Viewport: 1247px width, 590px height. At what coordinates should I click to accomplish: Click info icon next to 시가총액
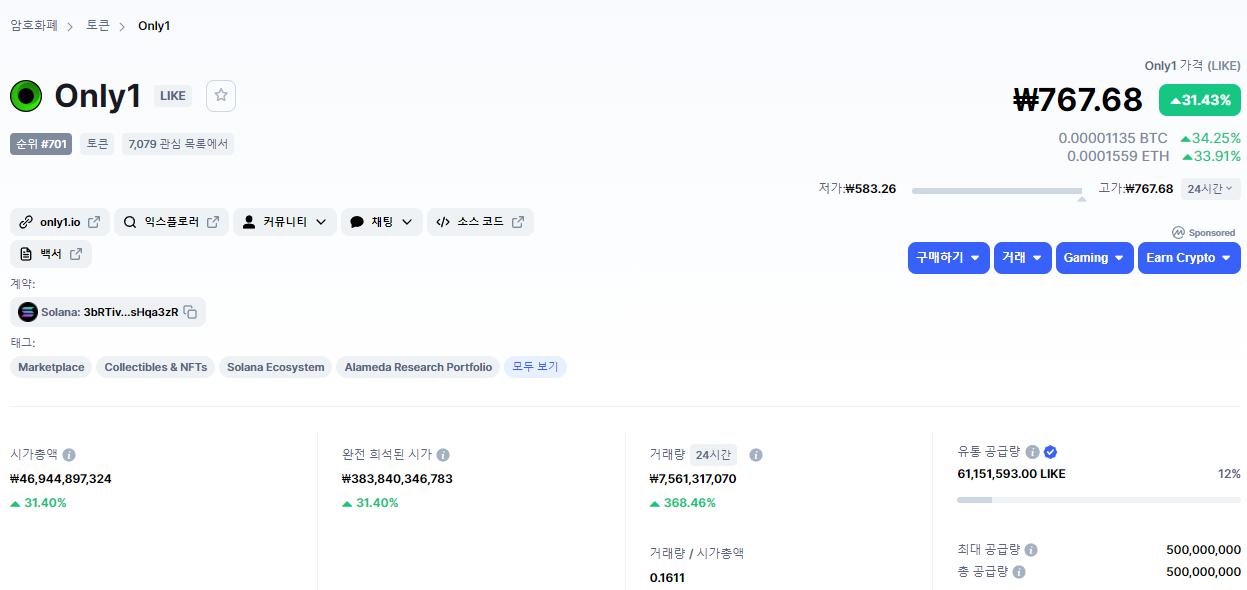[x=69, y=455]
